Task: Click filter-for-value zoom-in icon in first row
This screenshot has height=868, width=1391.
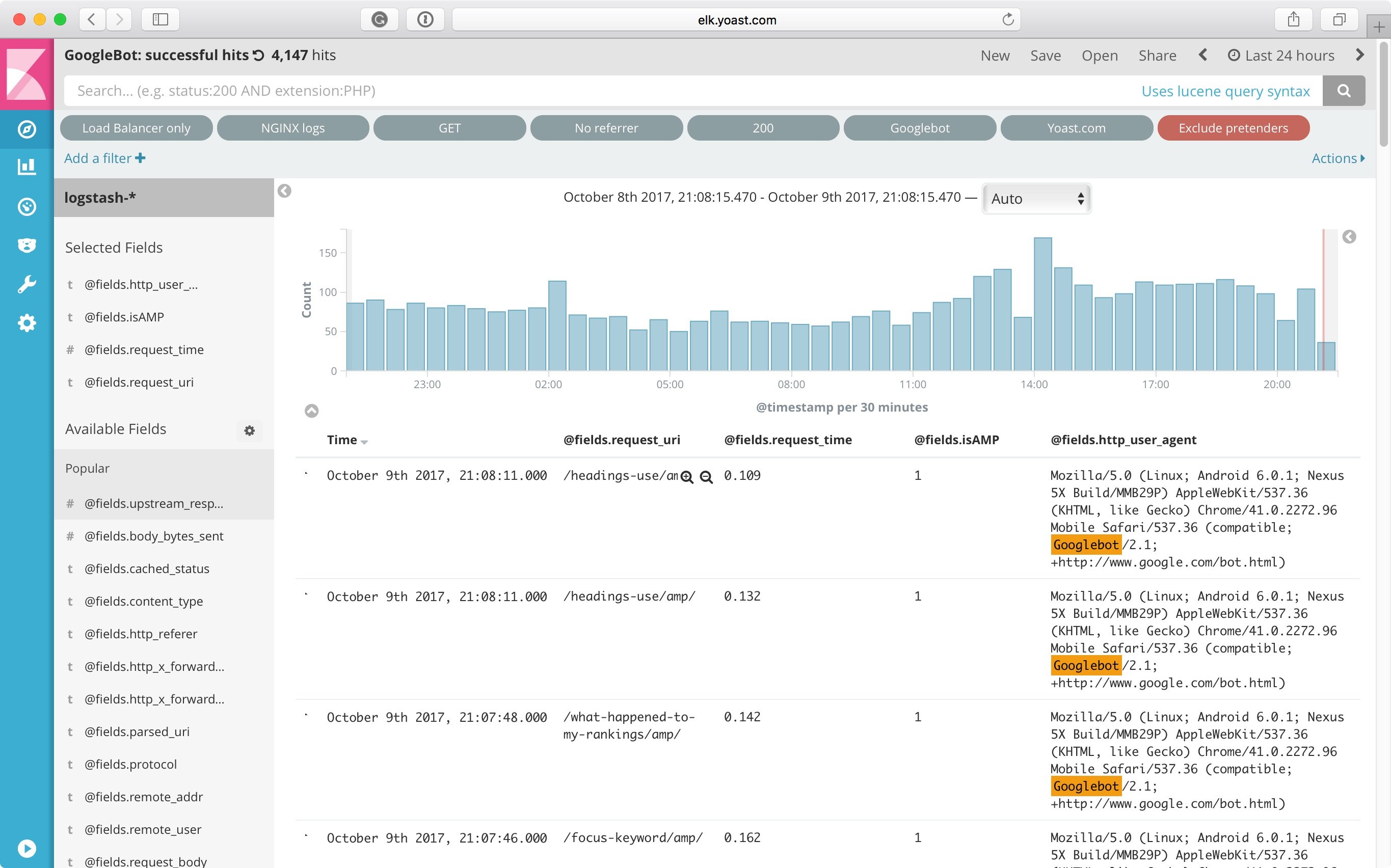Action: [687, 477]
